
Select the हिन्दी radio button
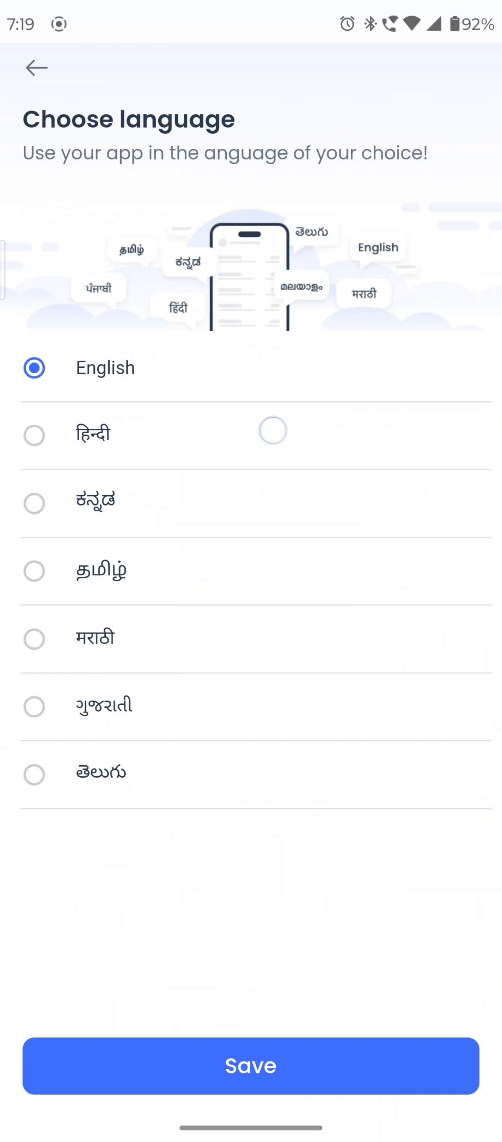(x=34, y=436)
